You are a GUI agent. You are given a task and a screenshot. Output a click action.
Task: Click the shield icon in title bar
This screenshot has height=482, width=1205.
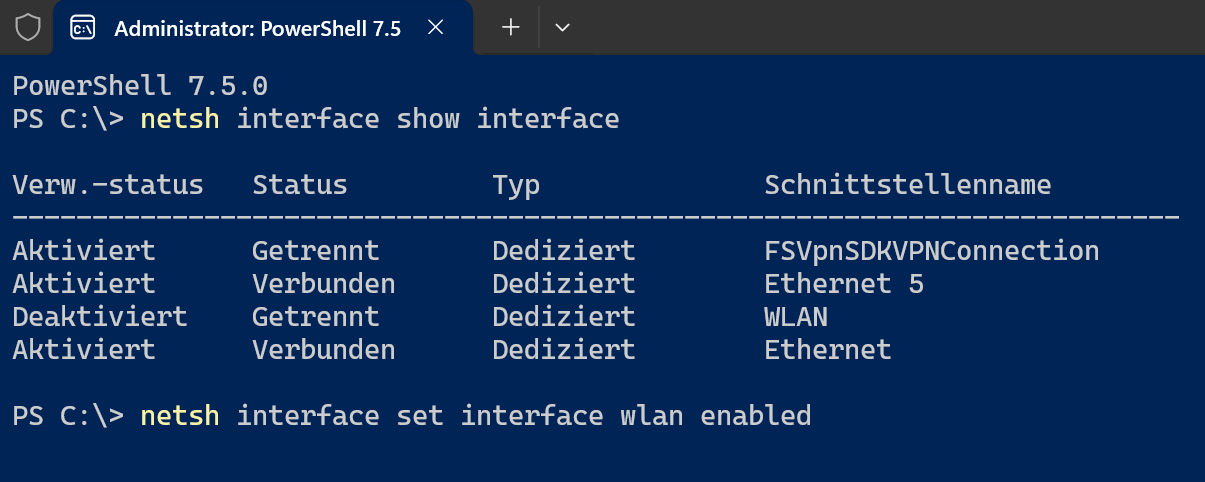click(x=28, y=28)
